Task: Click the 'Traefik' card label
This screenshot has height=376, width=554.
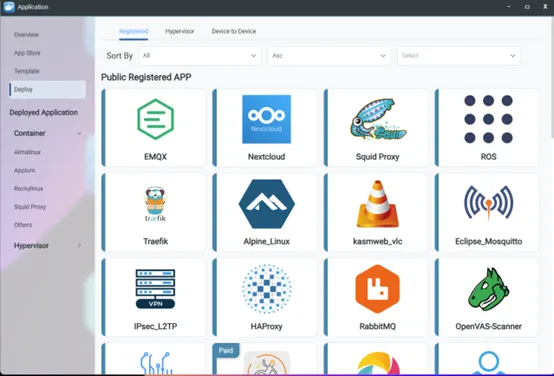Action: click(x=155, y=241)
